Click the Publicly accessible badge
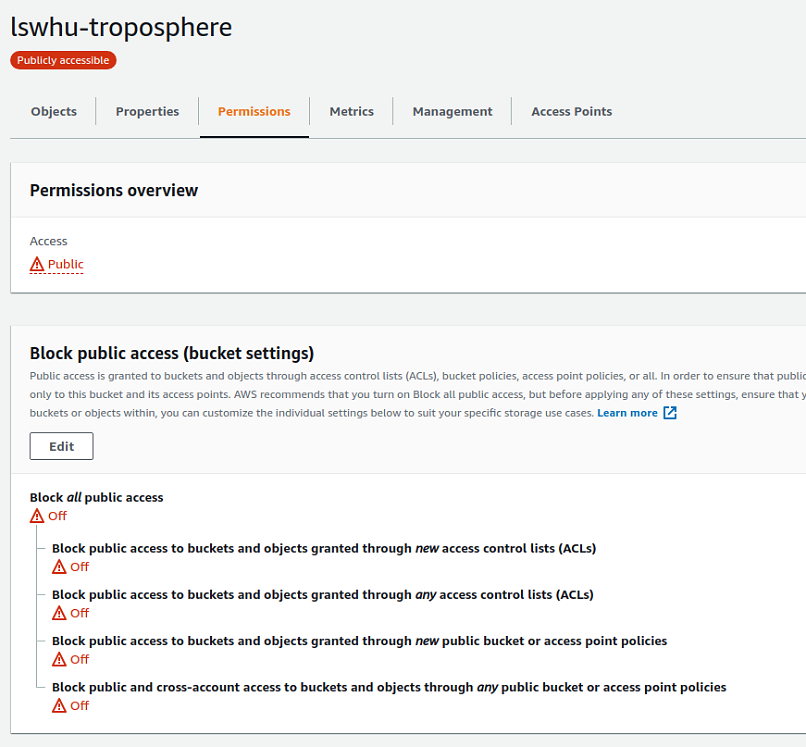806x747 pixels. point(63,60)
